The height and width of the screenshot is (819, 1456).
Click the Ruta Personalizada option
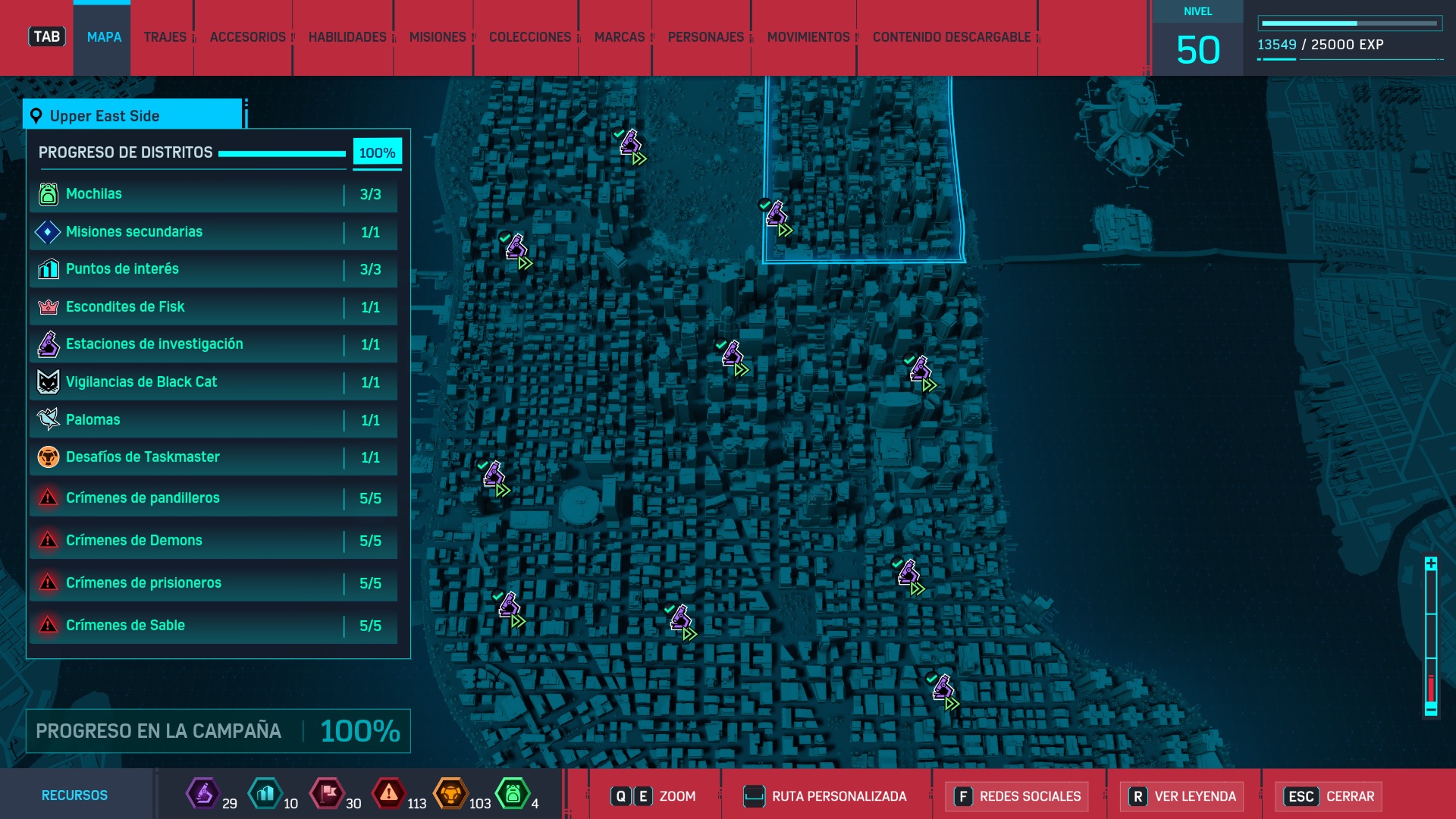point(827,796)
